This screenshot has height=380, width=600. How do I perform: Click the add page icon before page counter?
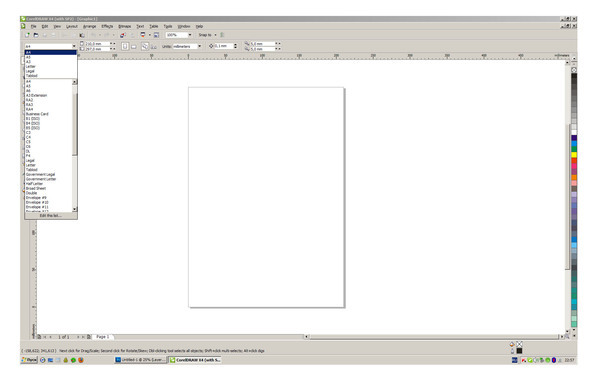[39, 337]
